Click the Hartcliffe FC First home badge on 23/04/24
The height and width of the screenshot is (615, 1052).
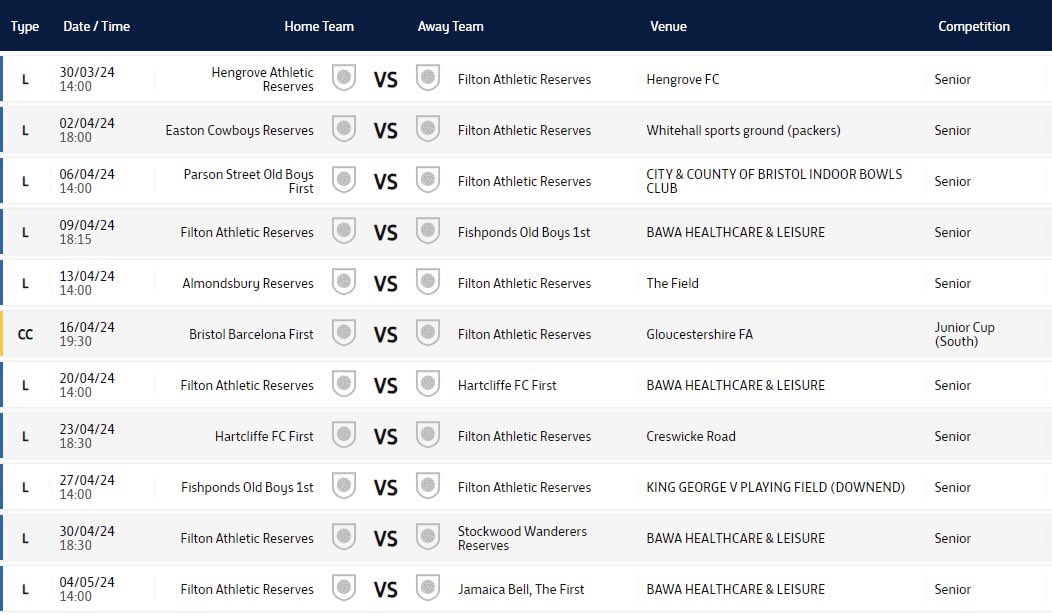point(344,435)
